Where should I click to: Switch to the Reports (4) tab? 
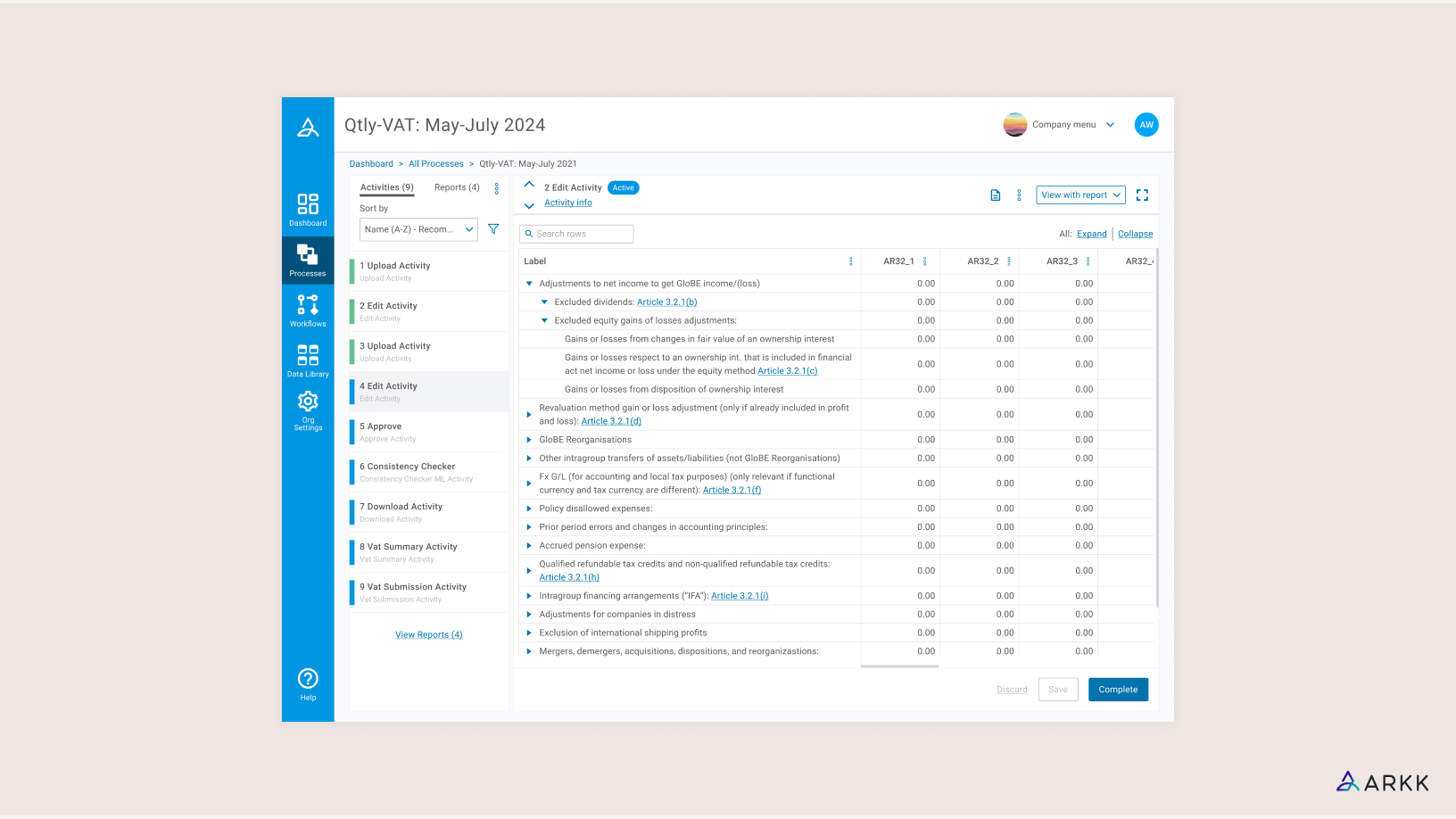point(457,187)
